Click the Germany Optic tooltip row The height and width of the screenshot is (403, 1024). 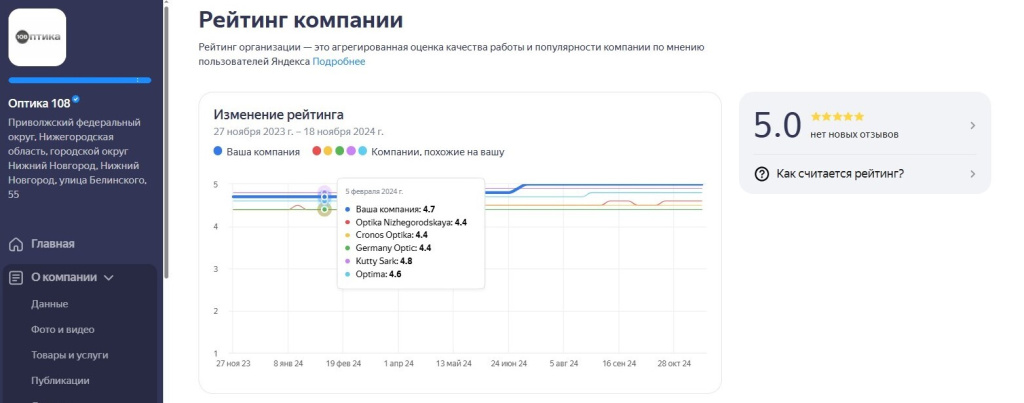click(x=389, y=248)
